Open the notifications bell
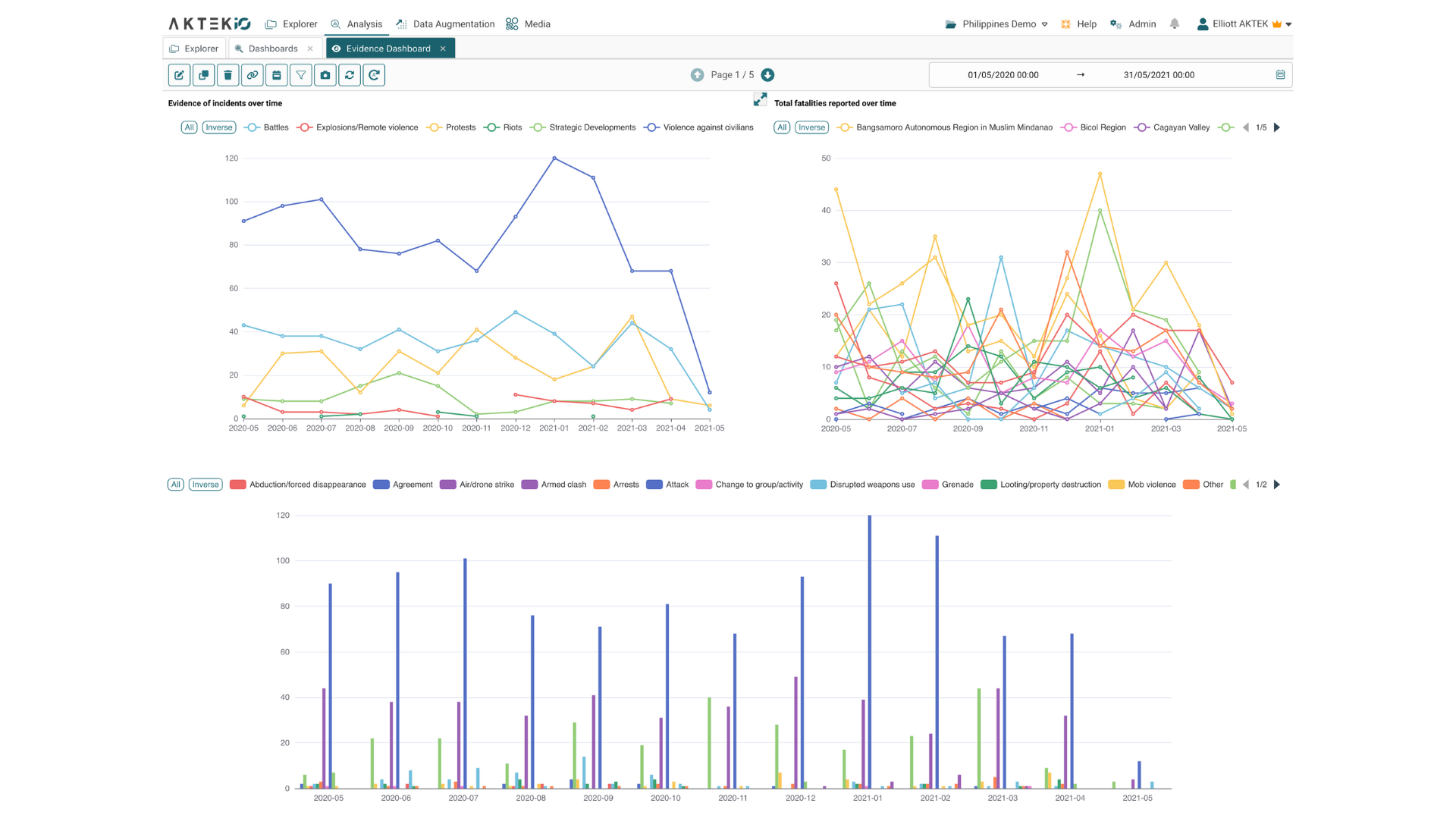 1175,24
